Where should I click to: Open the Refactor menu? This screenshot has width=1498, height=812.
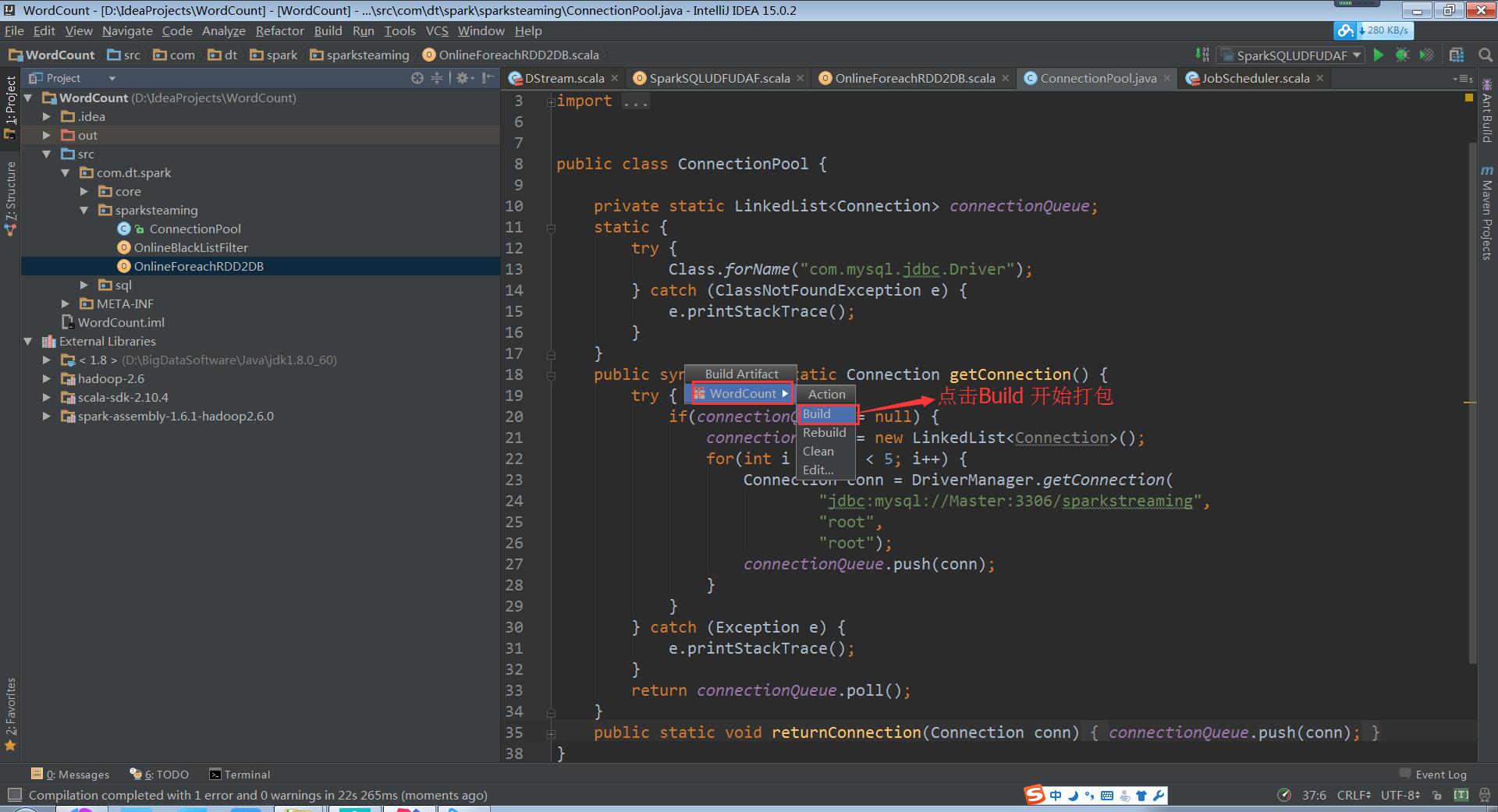pyautogui.click(x=279, y=31)
